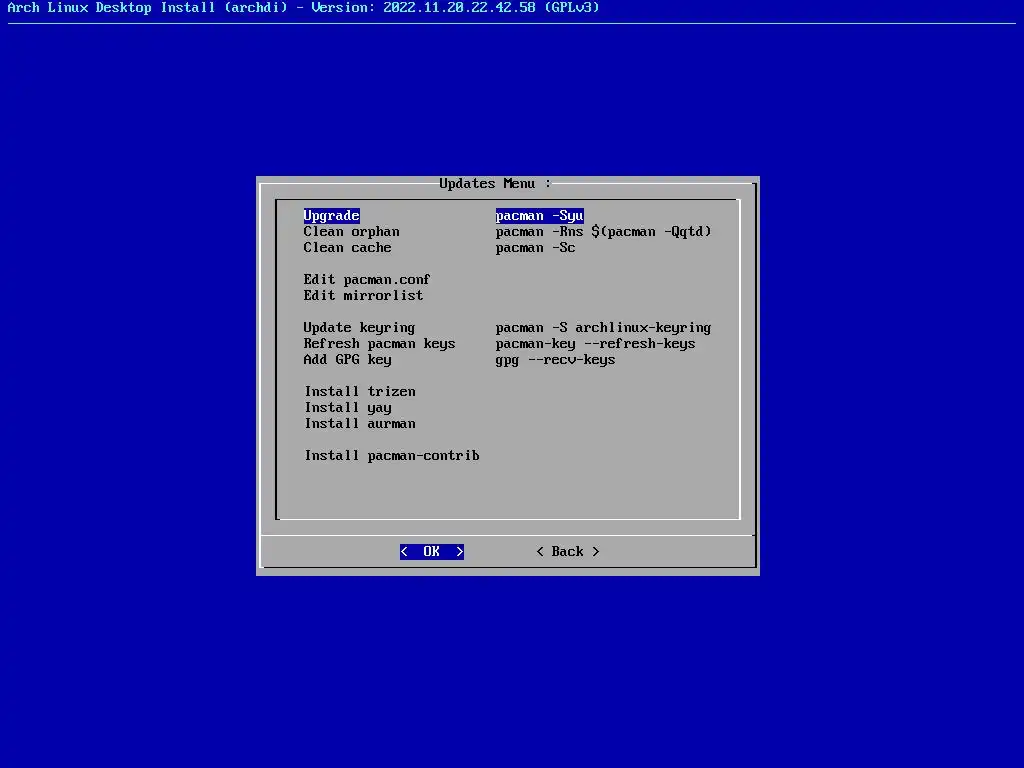Screen dimensions: 1024x768
Task: Go back using the Back button
Action: point(568,551)
